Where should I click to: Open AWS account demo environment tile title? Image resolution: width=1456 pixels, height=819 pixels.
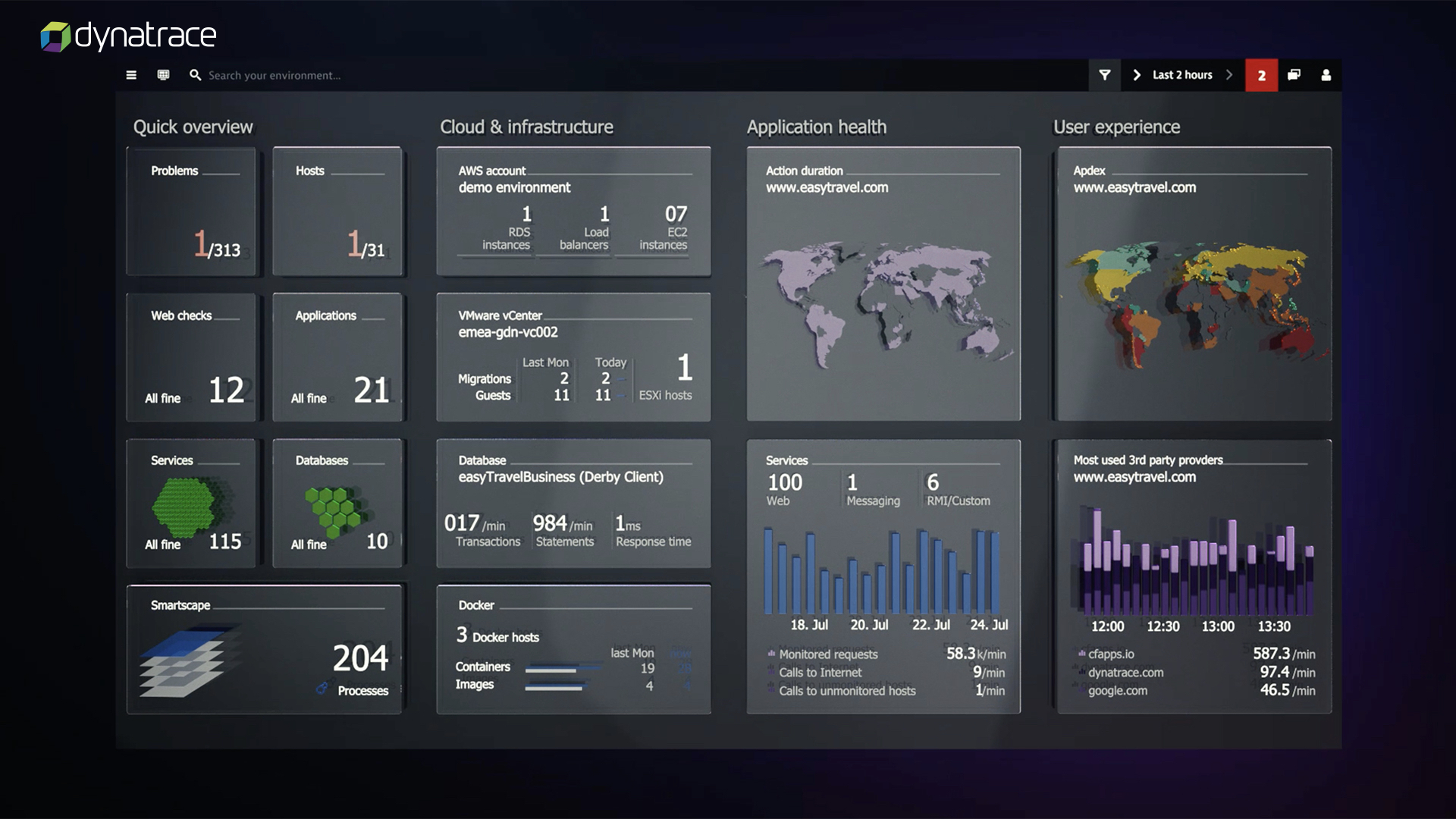[x=514, y=179]
